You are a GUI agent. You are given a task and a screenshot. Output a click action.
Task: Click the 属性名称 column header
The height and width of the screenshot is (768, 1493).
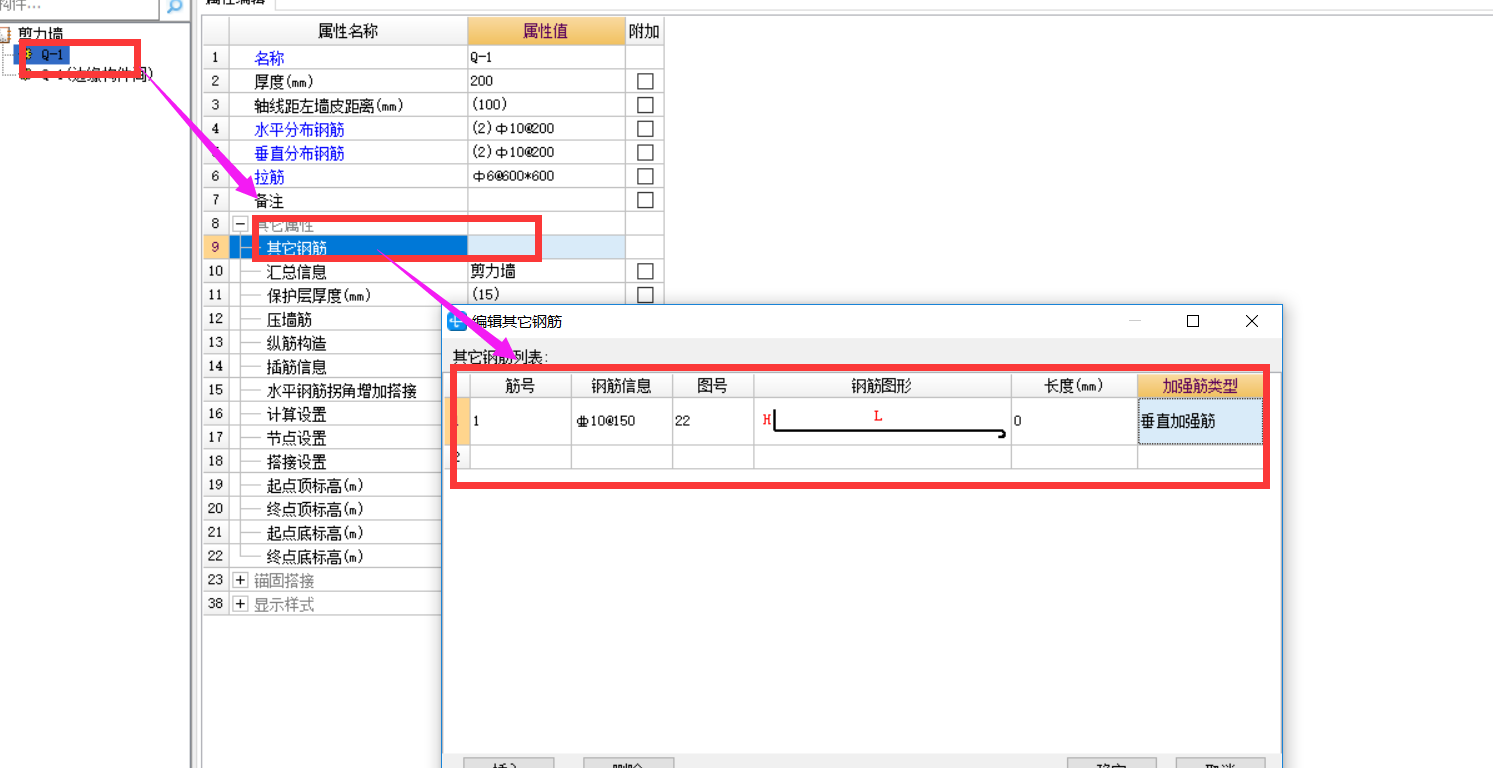click(x=348, y=32)
